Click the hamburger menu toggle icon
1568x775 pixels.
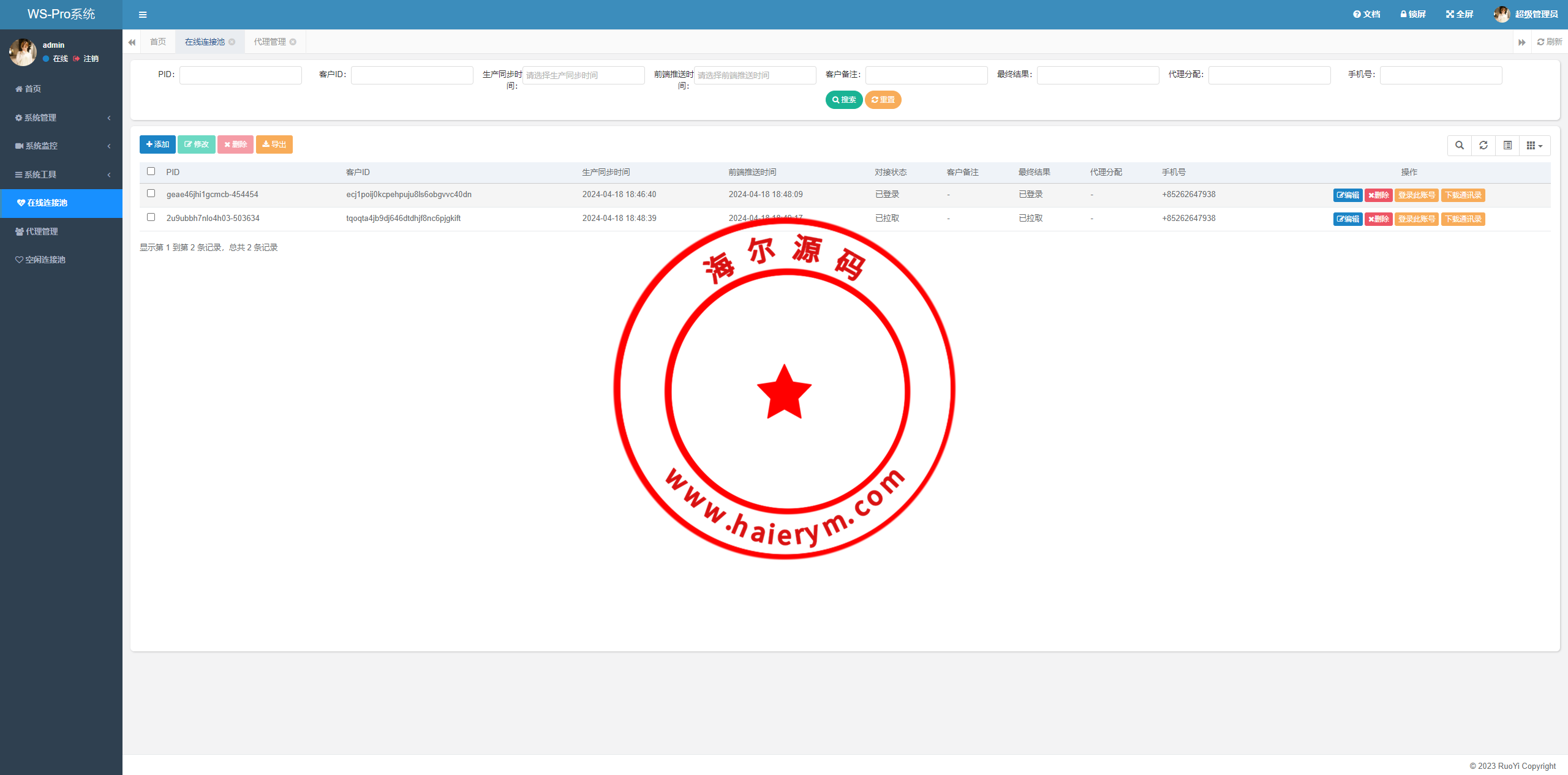[x=143, y=15]
